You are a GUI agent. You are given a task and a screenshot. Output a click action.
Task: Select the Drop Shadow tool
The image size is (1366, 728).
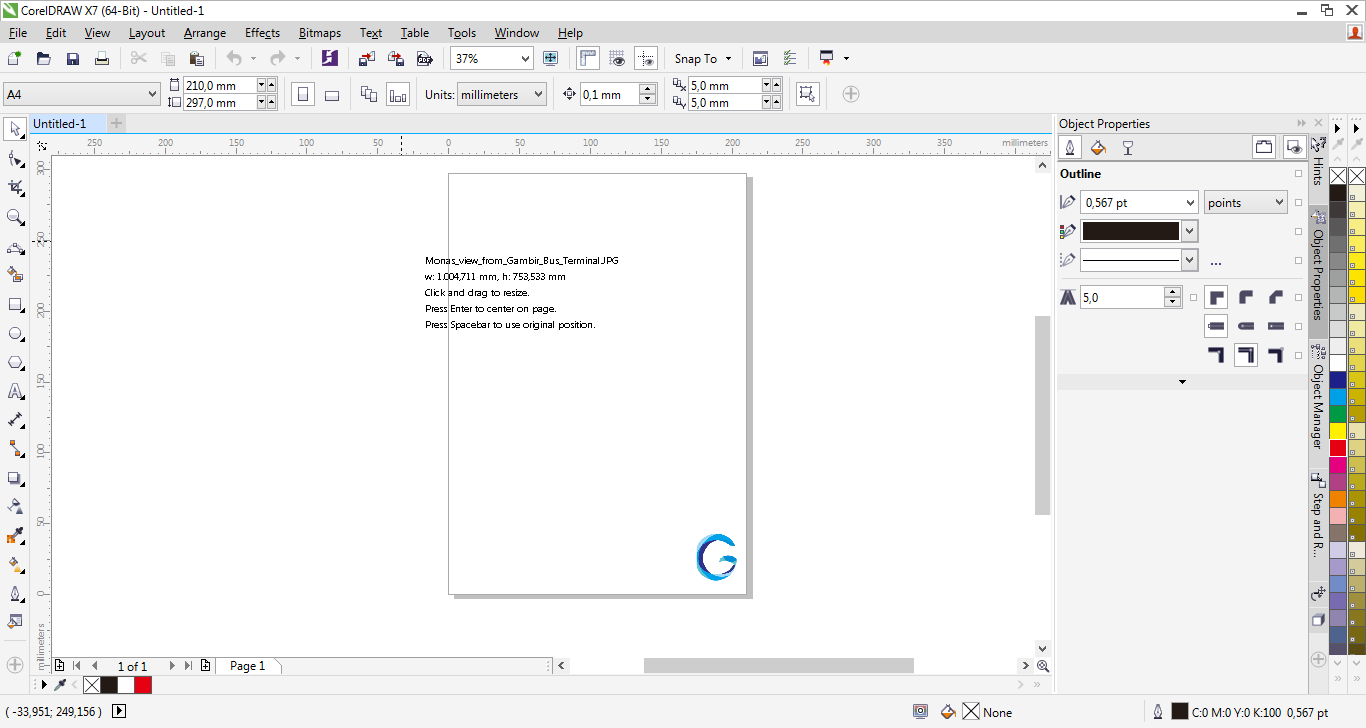(15, 479)
